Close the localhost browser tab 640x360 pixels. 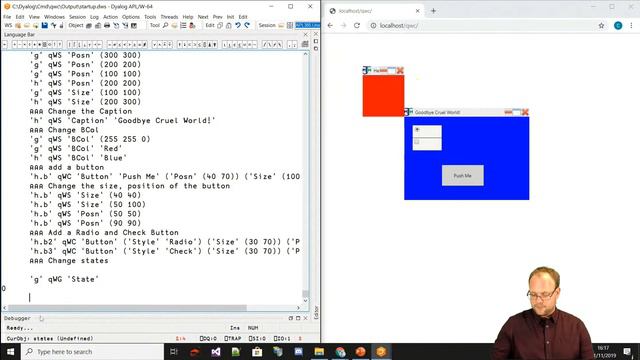418,11
